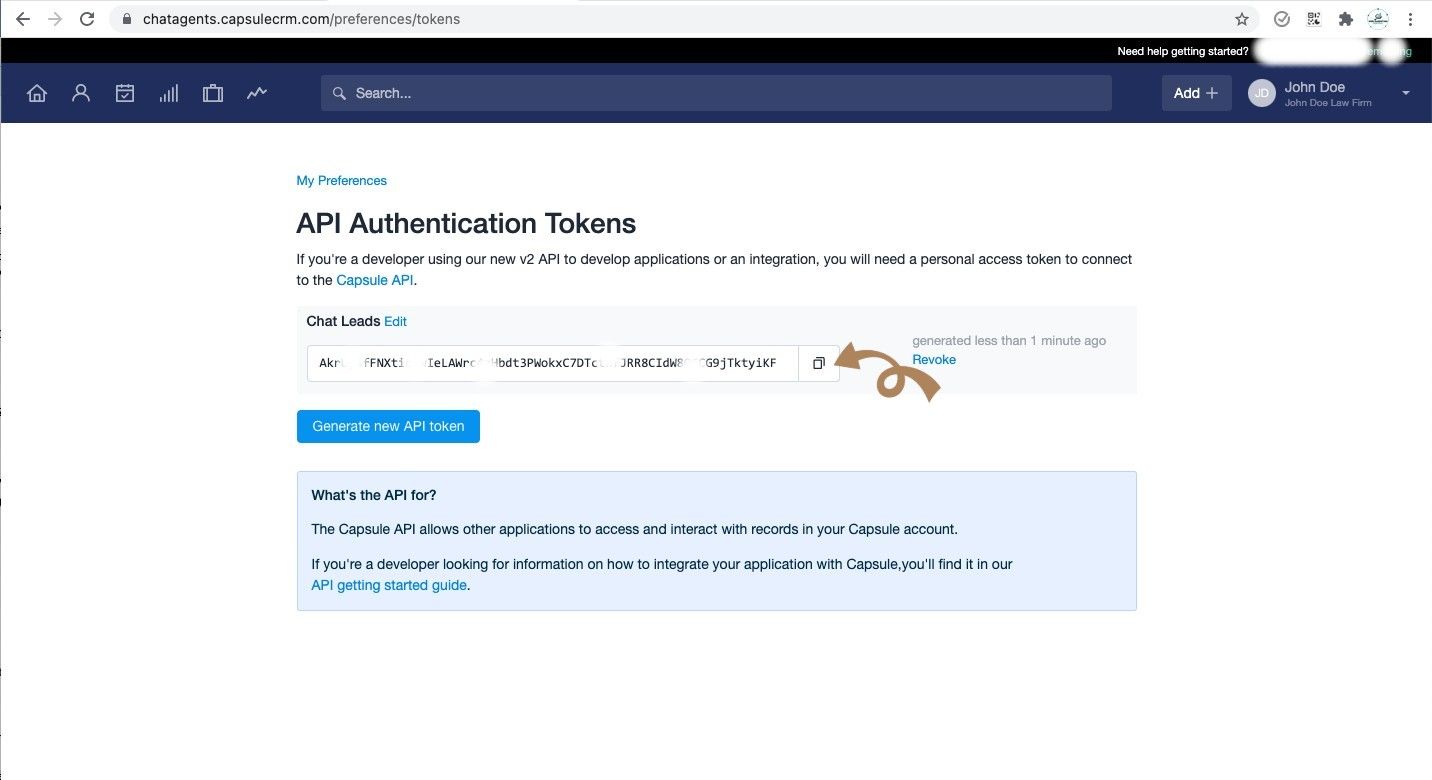Follow the Capsule API link

click(x=374, y=280)
